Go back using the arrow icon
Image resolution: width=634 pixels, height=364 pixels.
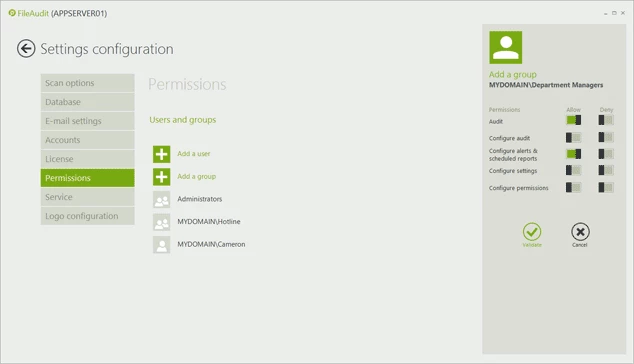pyautogui.click(x=26, y=49)
